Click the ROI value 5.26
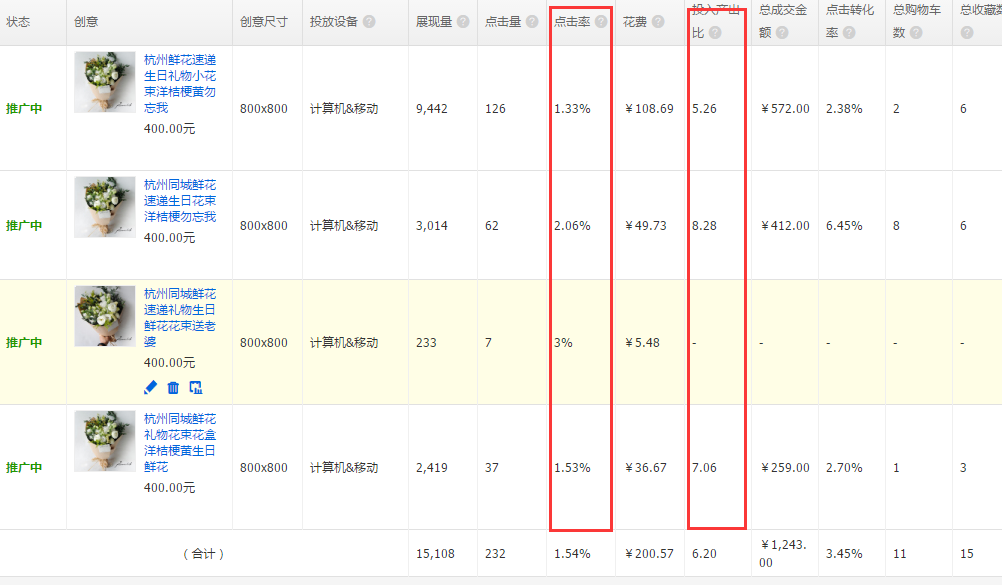The width and height of the screenshot is (1002, 585). click(704, 109)
